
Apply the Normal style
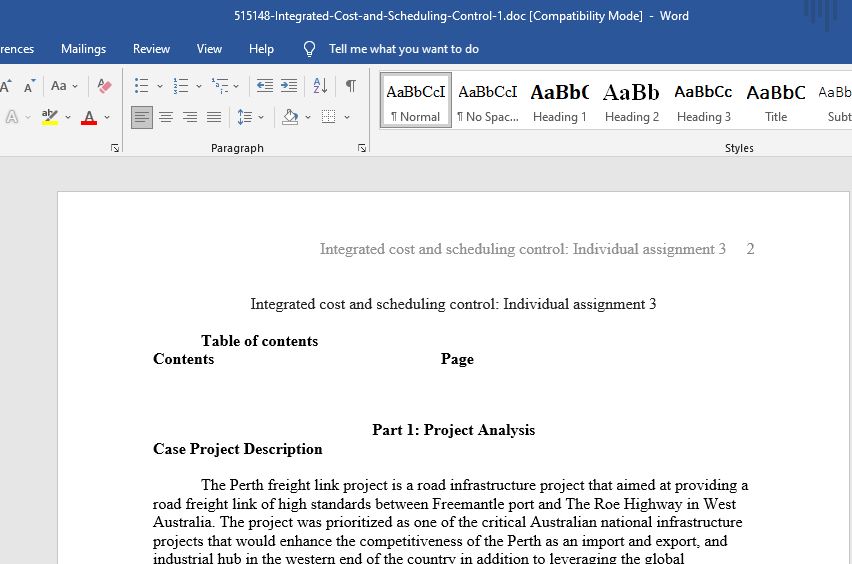click(416, 101)
